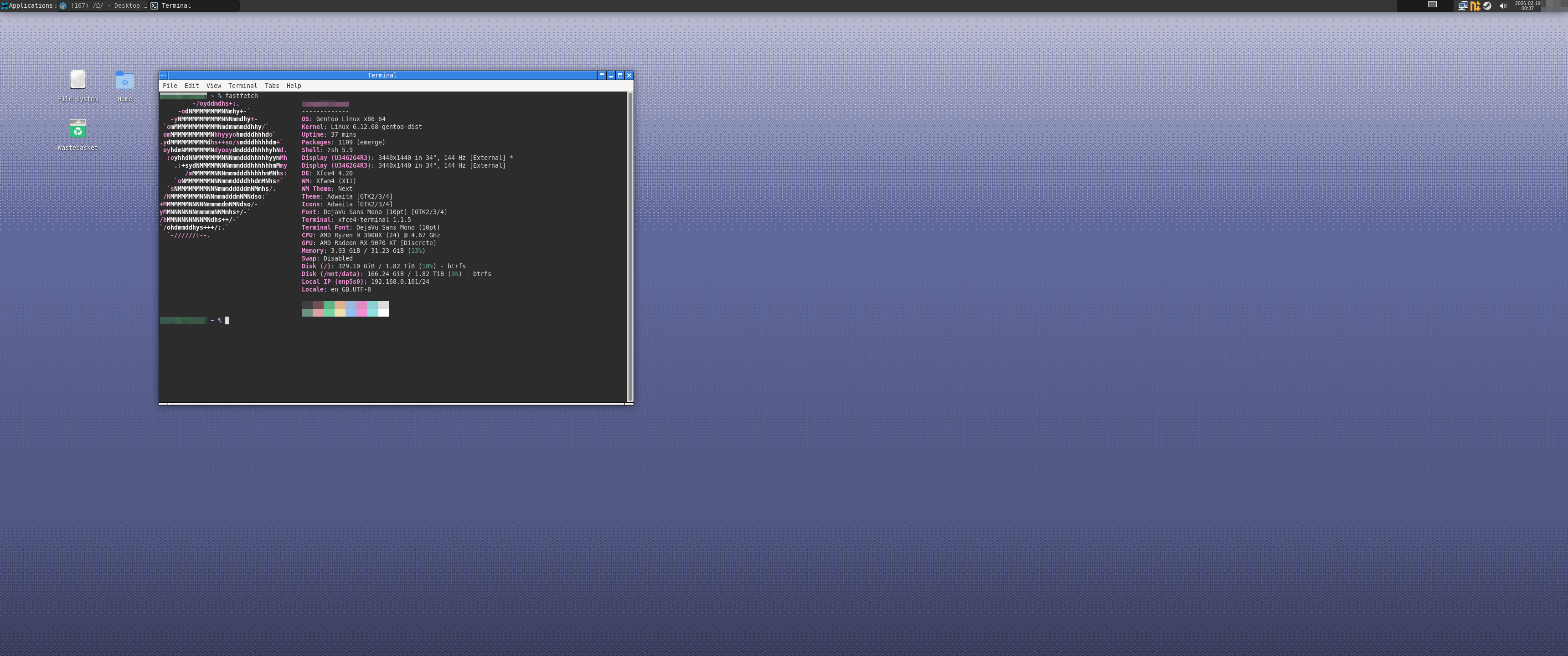This screenshot has height=656, width=1568.
Task: Click the volume speaker tray icon
Action: pyautogui.click(x=1503, y=5)
